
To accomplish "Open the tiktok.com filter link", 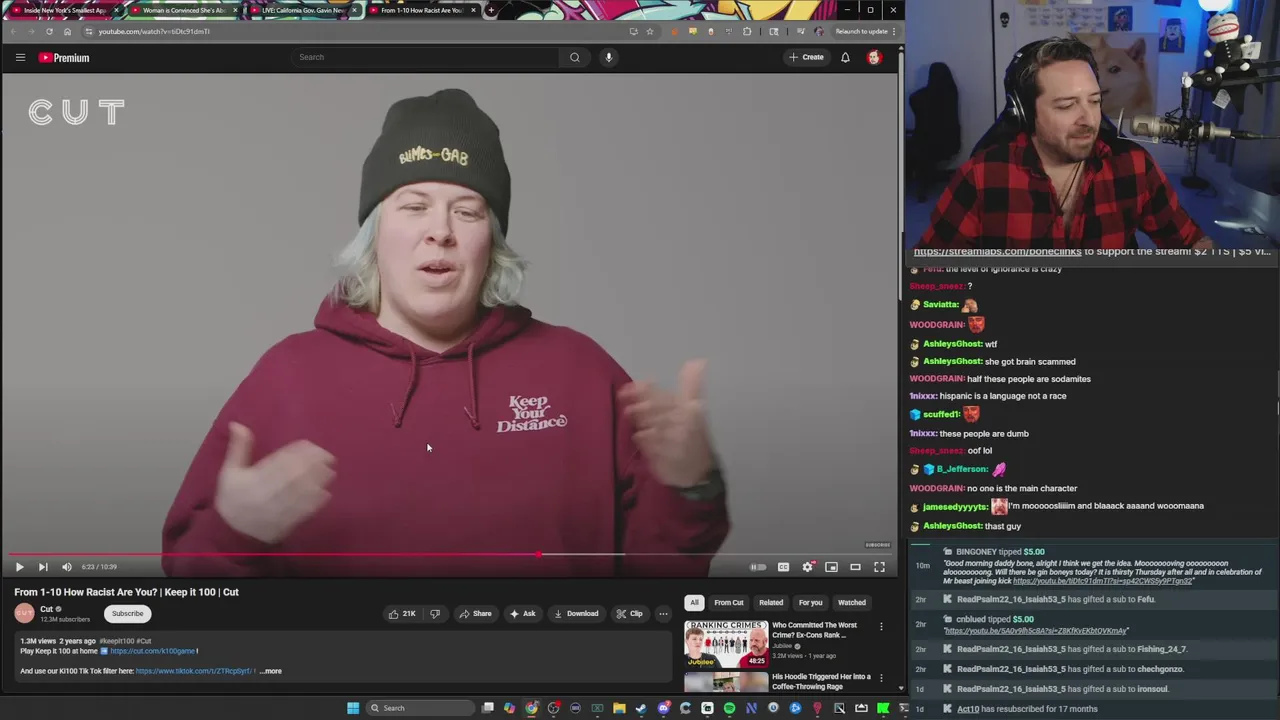I will tap(196, 671).
